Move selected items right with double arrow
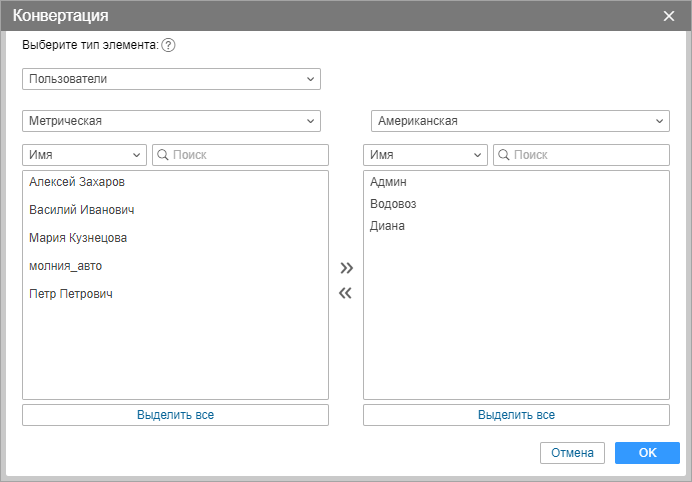The image size is (692, 482). tap(346, 268)
